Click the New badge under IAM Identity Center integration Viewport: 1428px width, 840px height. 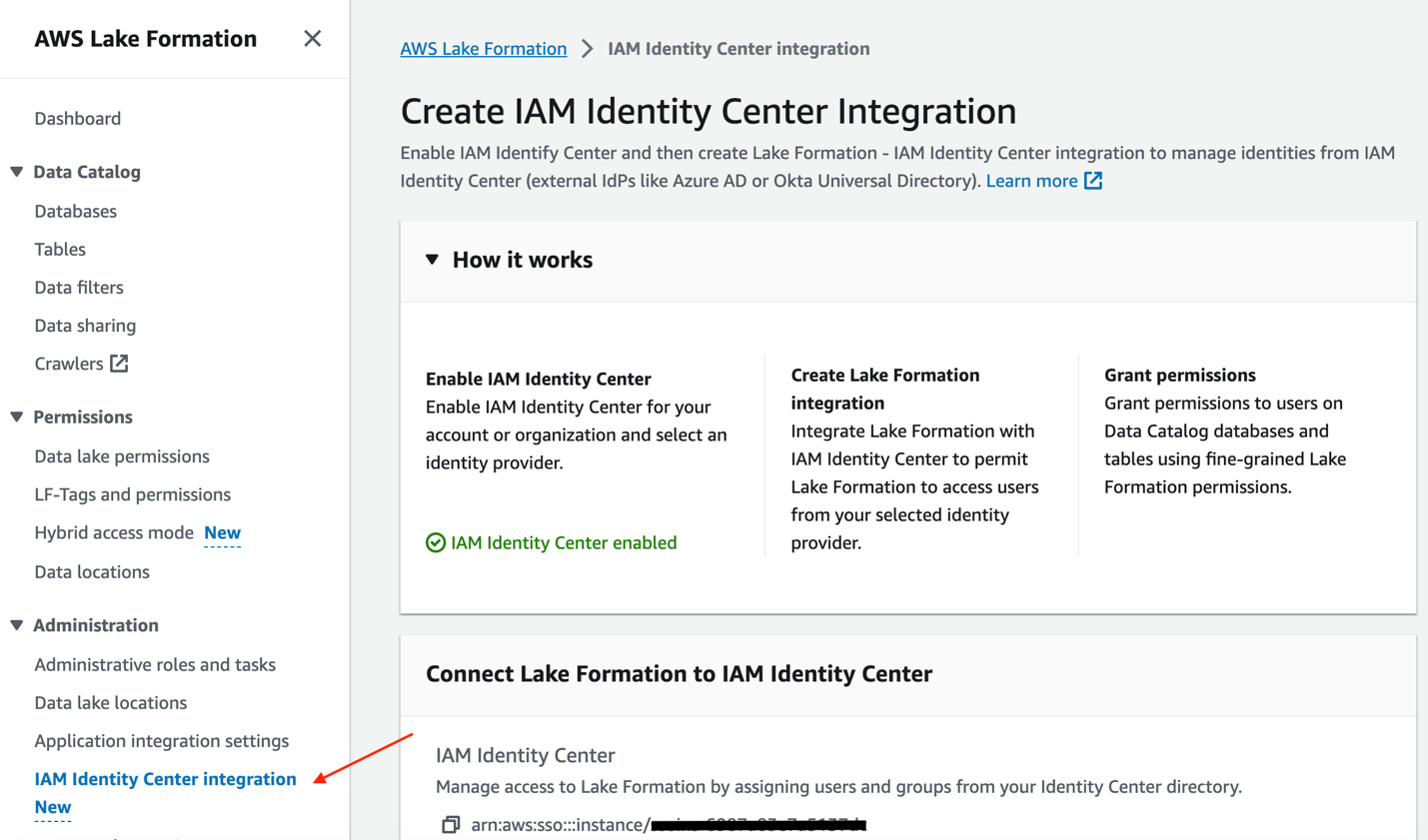pyautogui.click(x=53, y=807)
